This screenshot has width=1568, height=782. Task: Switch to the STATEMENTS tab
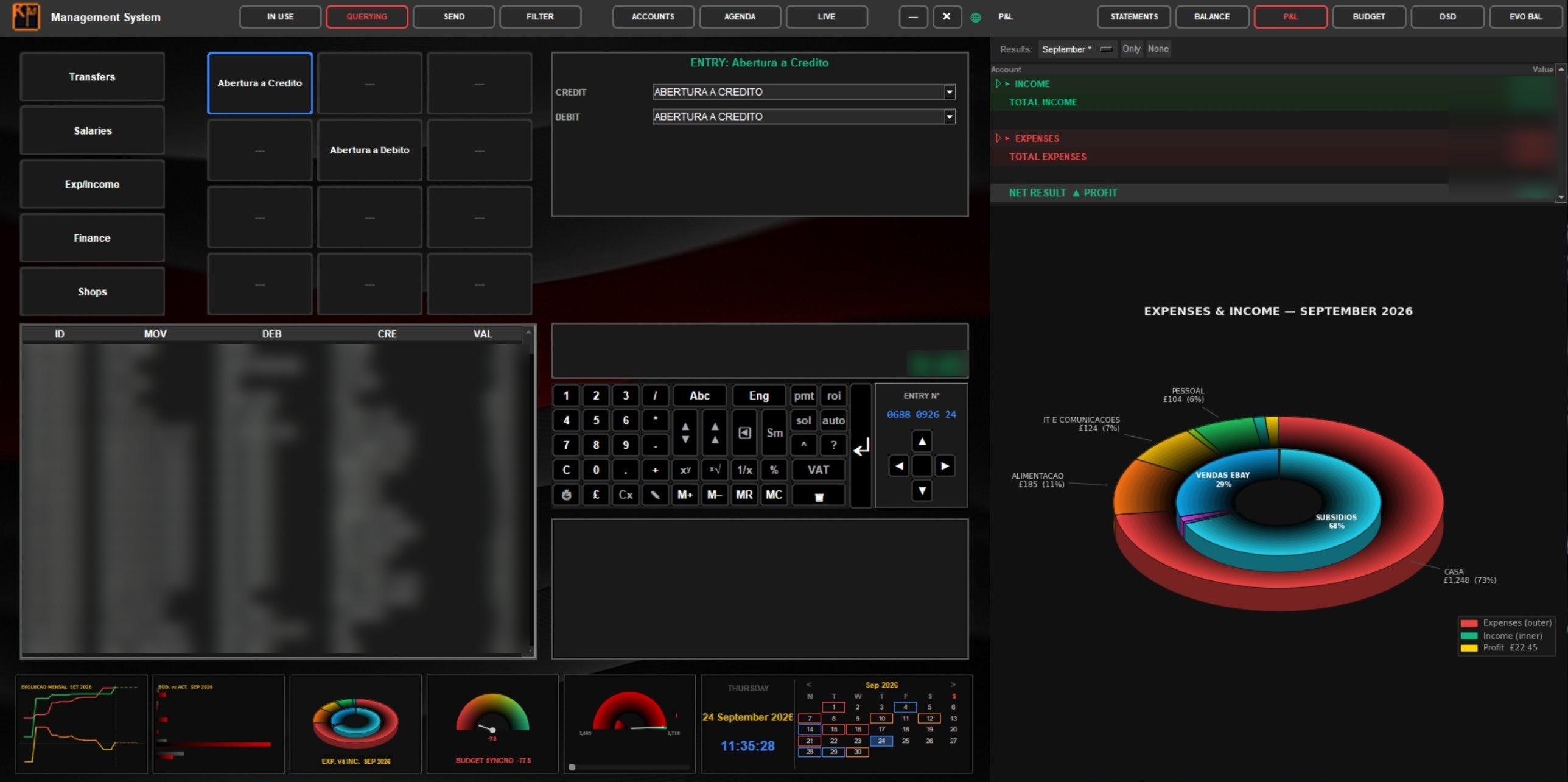tap(1133, 16)
